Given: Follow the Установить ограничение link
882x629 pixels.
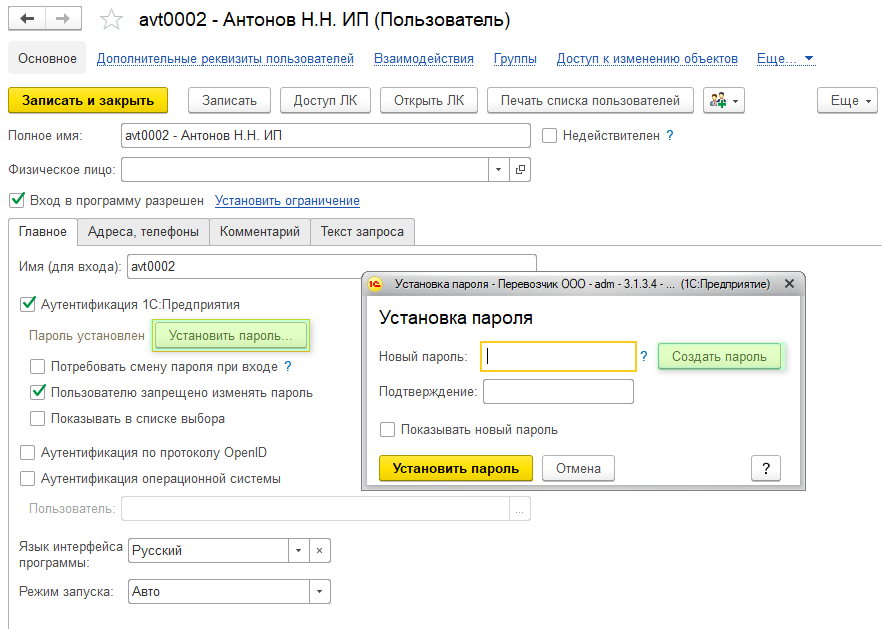Looking at the screenshot, I should pos(287,201).
